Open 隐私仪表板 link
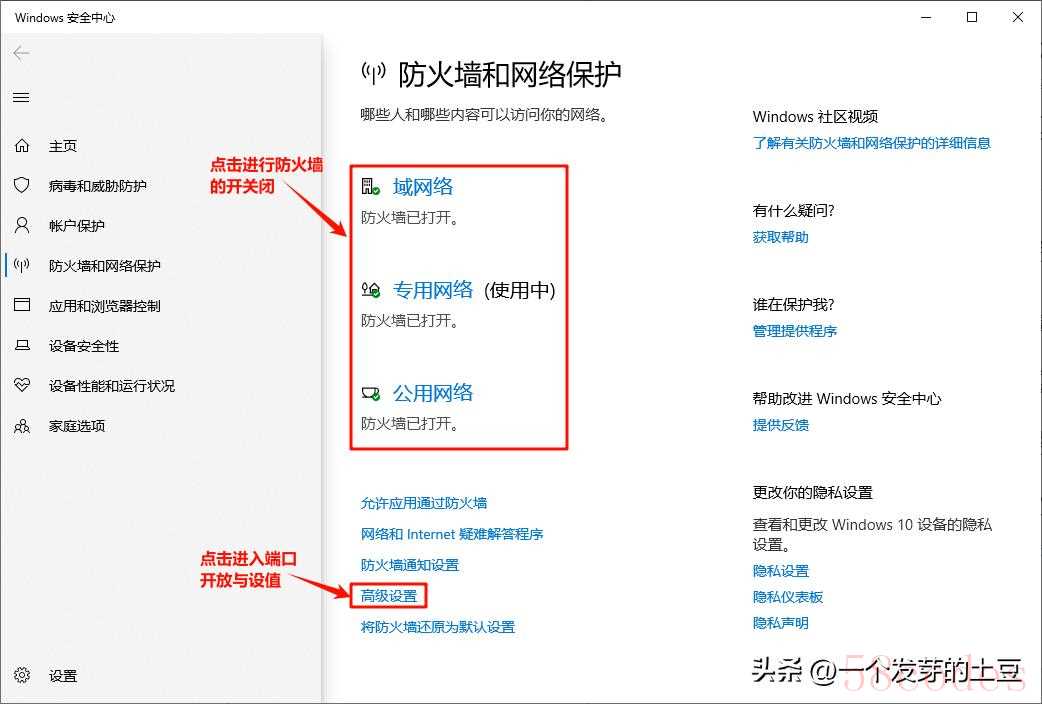1042x704 pixels. pos(787,597)
